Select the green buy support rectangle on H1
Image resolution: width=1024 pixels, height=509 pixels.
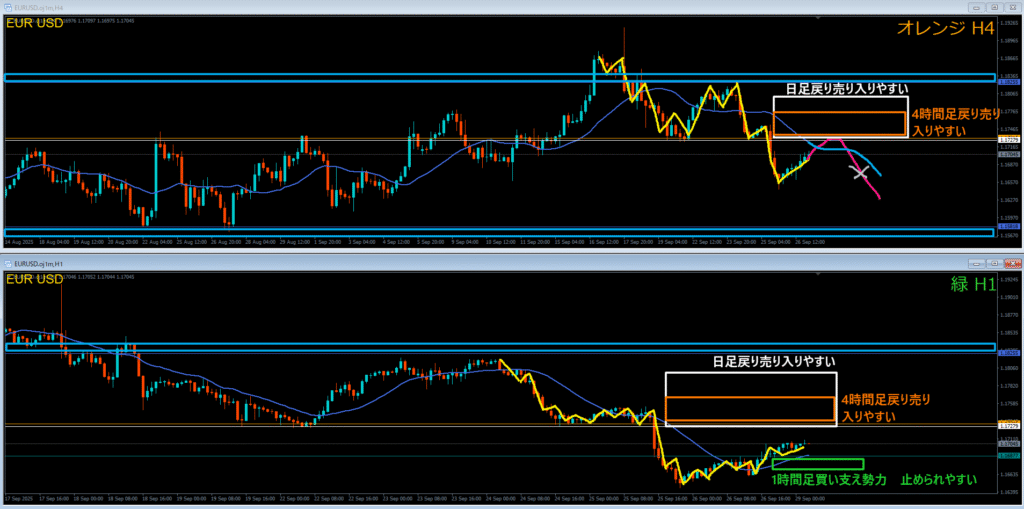pos(817,464)
